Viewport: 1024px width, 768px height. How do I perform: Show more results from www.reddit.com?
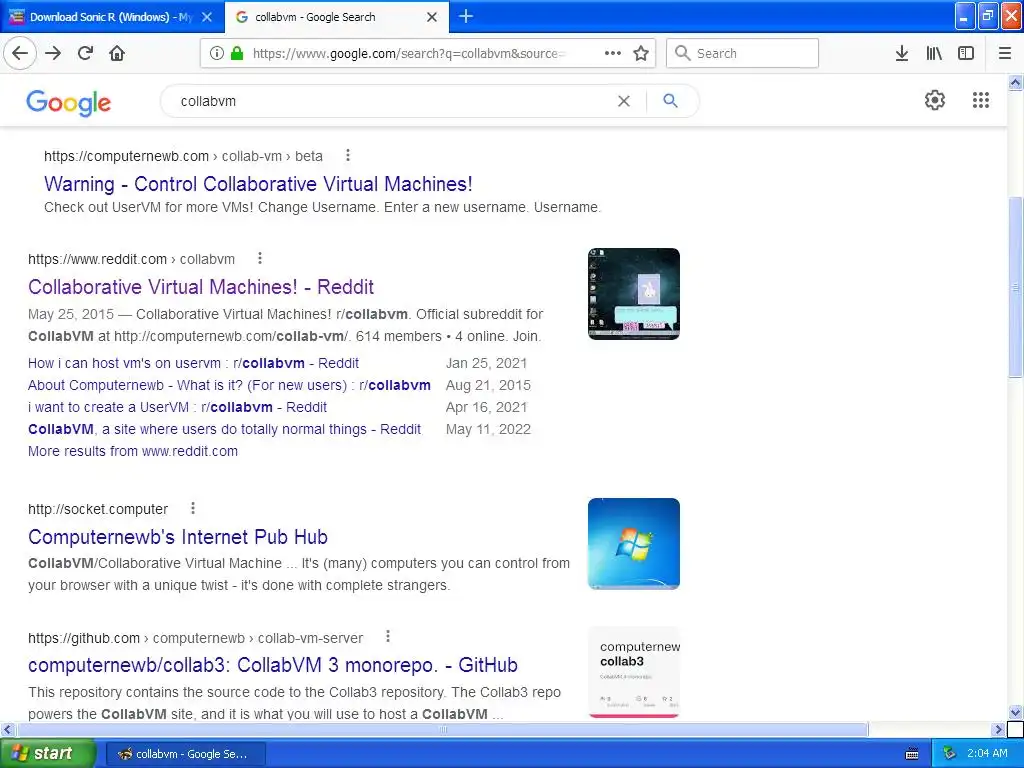pos(133,451)
